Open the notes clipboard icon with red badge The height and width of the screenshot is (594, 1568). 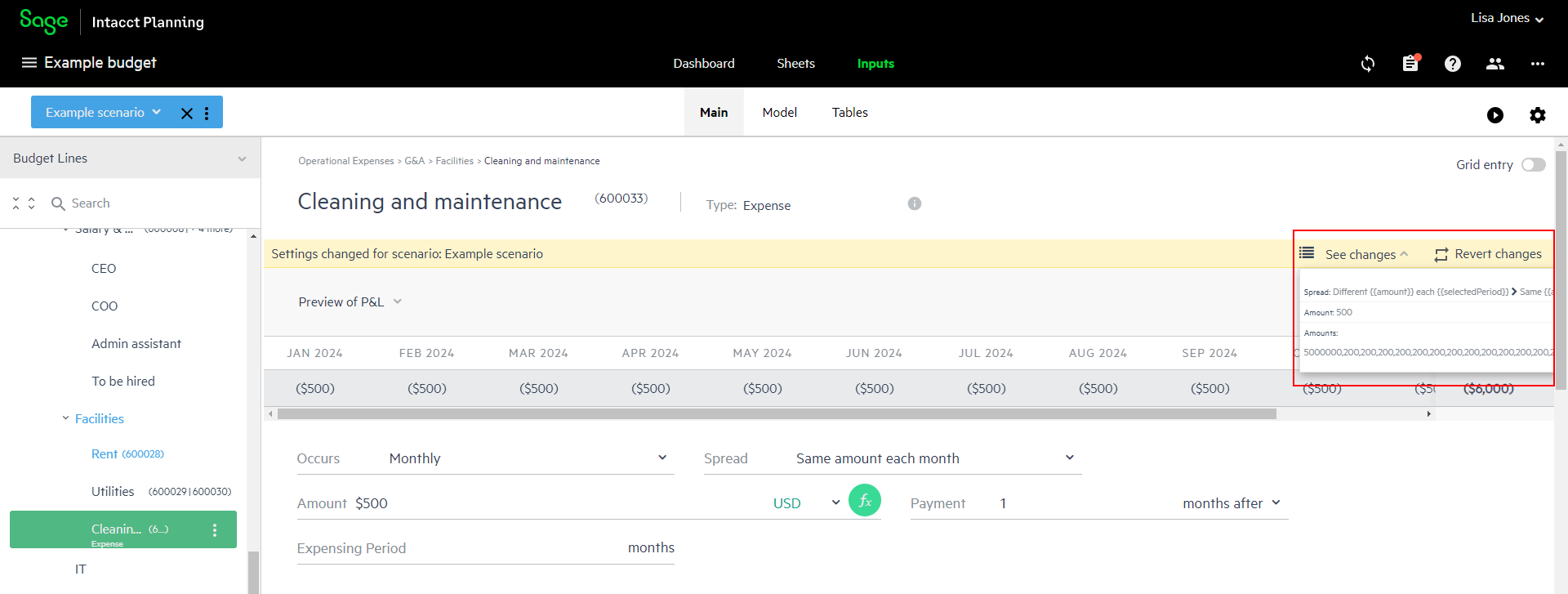(1410, 64)
